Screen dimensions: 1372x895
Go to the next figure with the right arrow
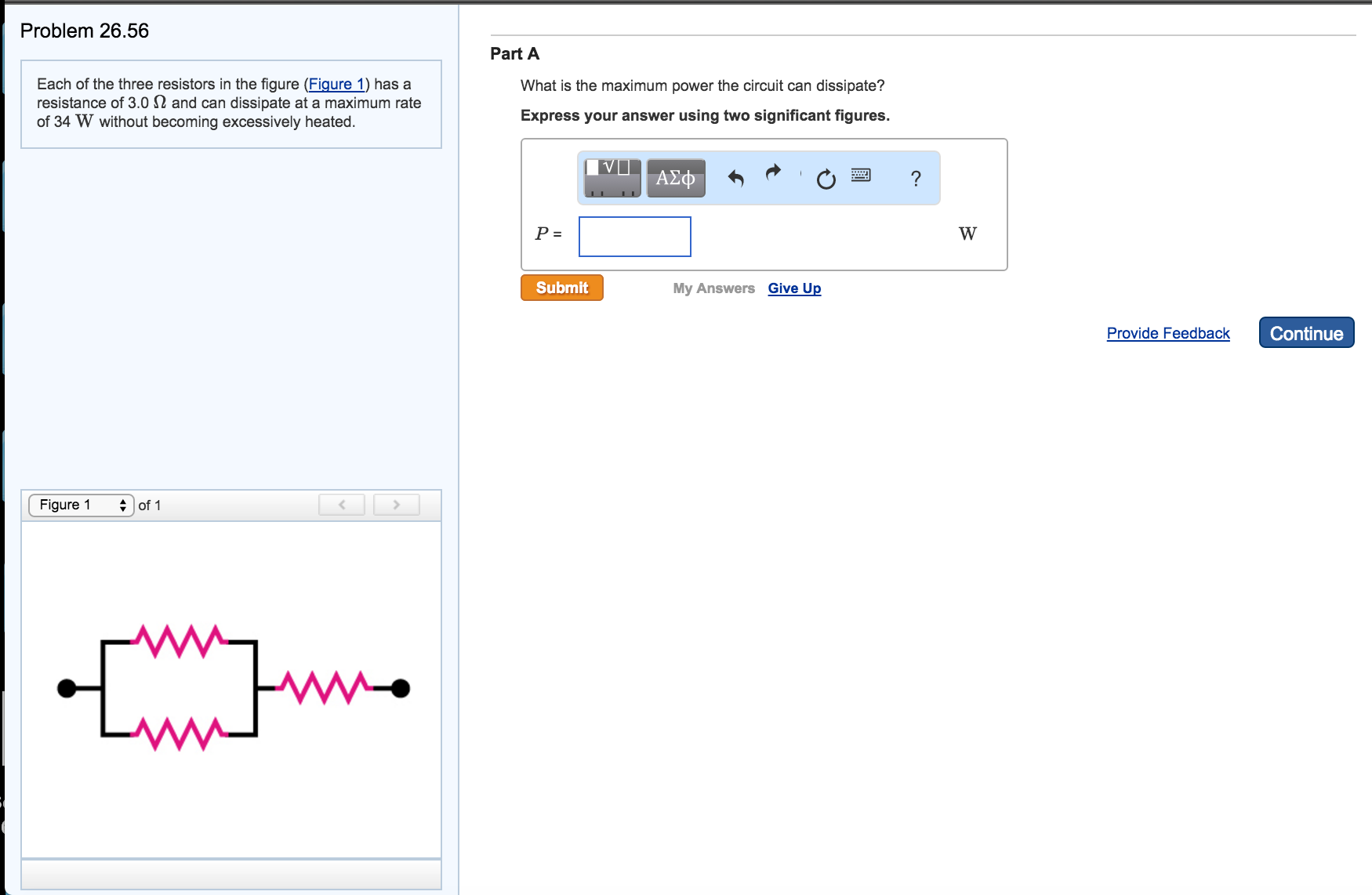point(396,505)
